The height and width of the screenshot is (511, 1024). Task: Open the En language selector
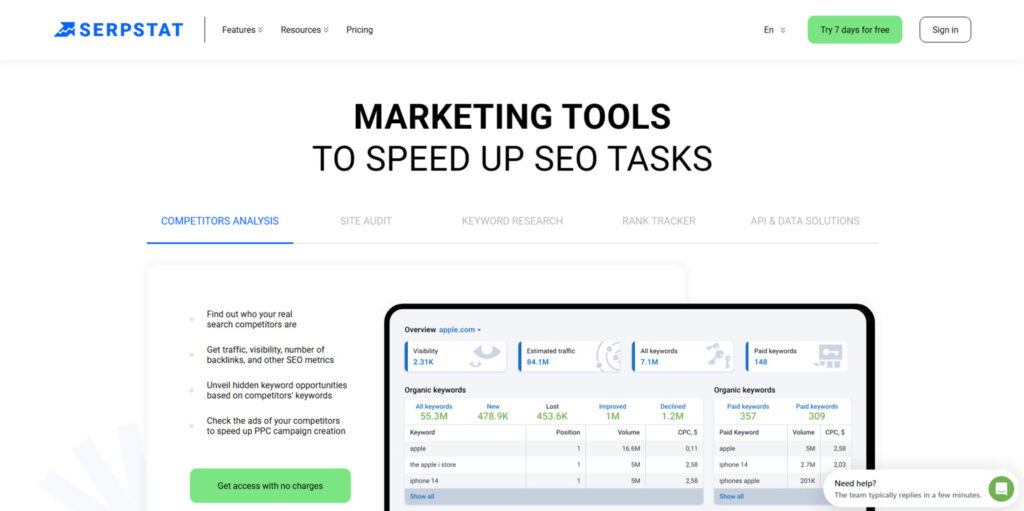pos(775,29)
